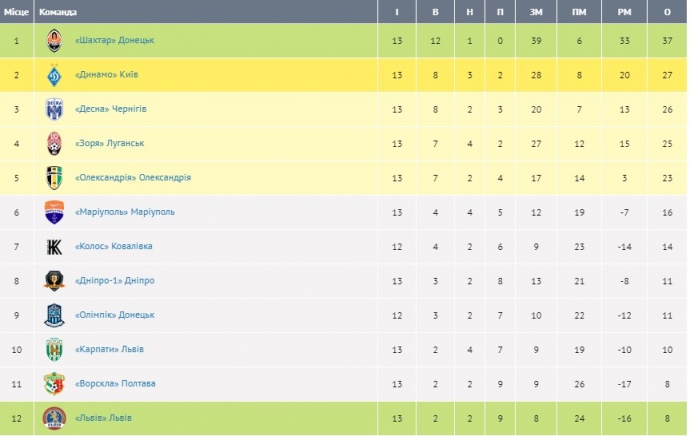Image resolution: width=690 pixels, height=436 pixels.
Task: Click the Olimpik Donetsk club logo
Action: [54, 315]
